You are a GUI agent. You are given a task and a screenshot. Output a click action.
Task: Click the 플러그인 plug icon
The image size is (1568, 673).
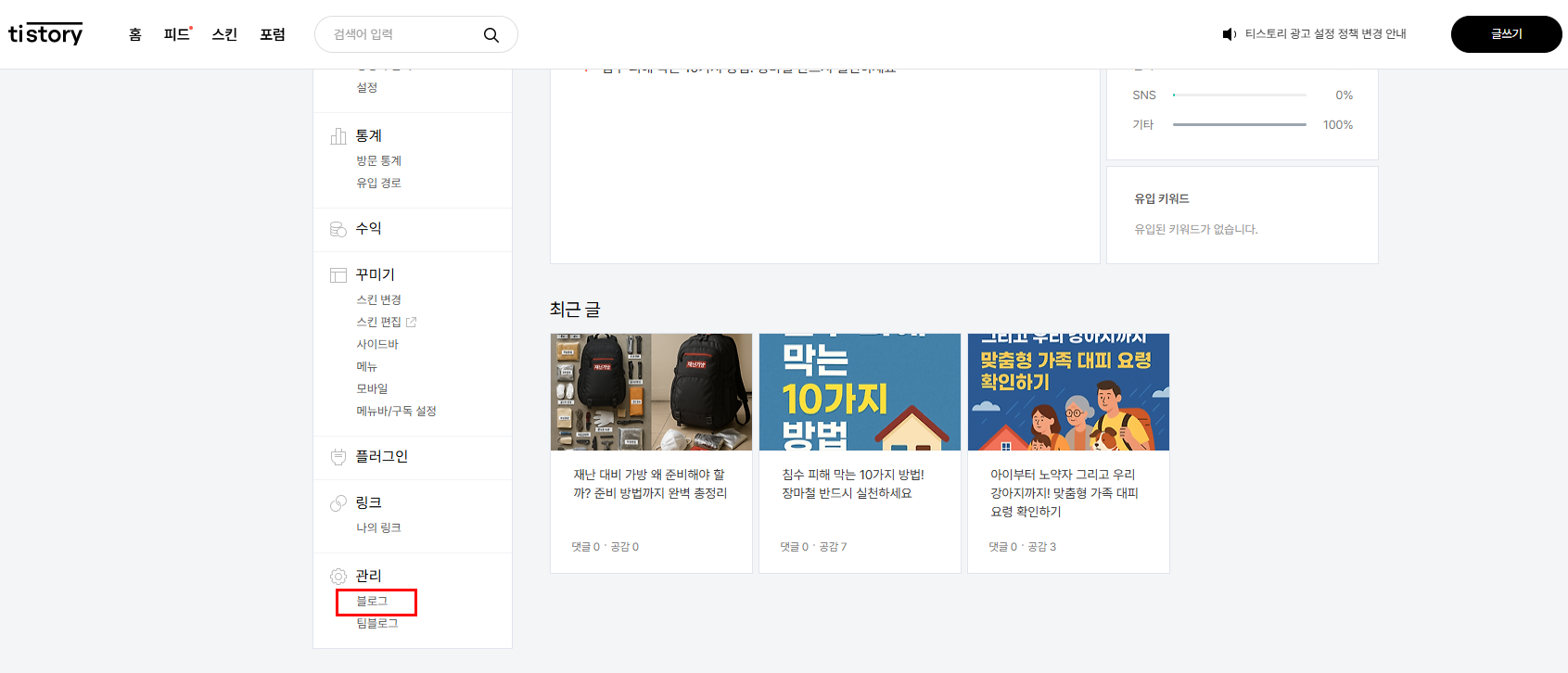[x=338, y=457]
